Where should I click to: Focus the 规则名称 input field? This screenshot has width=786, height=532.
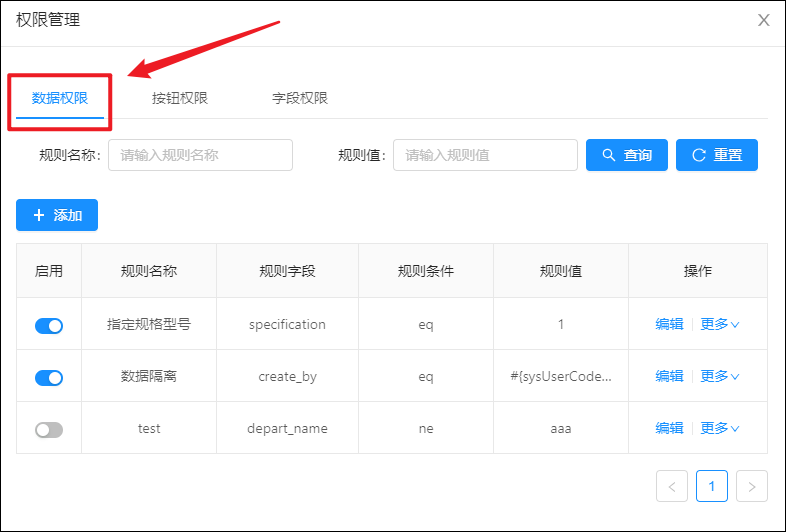201,155
